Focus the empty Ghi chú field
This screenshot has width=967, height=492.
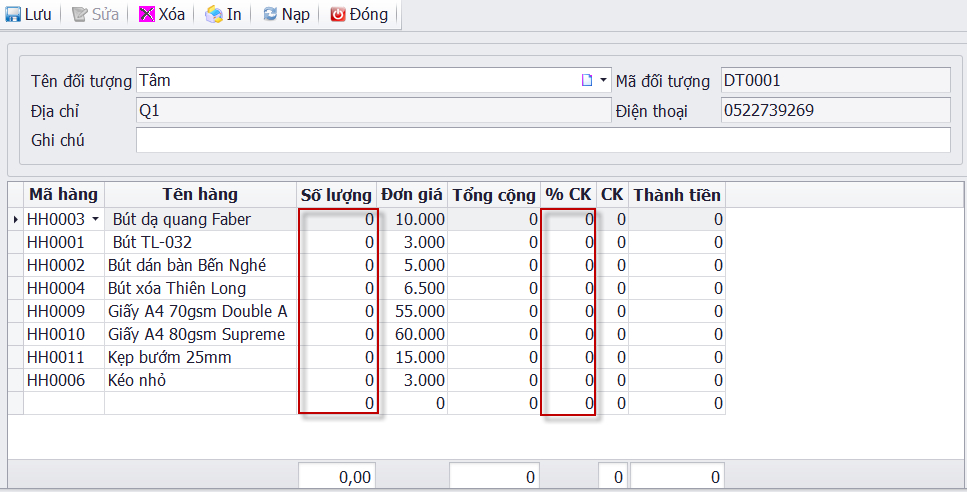click(543, 140)
